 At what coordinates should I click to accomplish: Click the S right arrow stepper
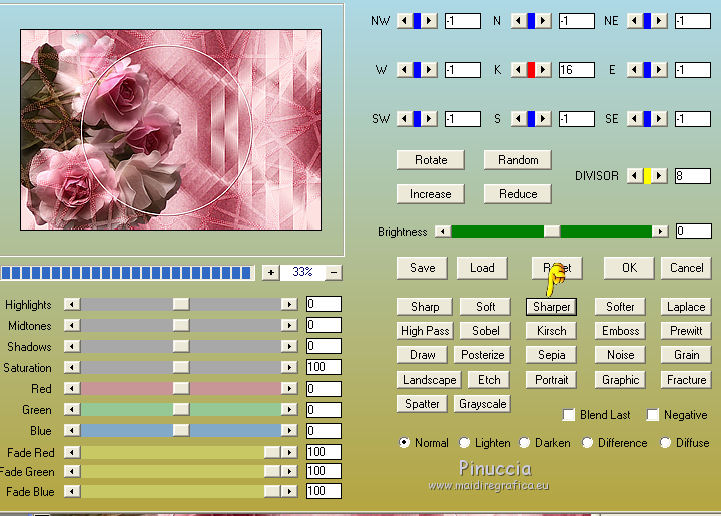click(543, 119)
